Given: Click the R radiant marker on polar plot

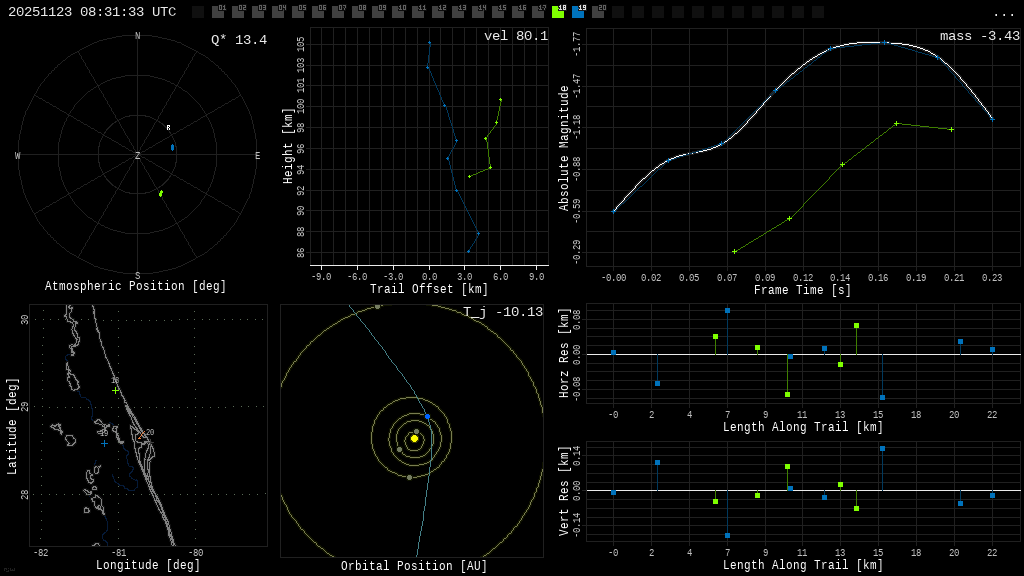Looking at the screenshot, I should tap(168, 128).
